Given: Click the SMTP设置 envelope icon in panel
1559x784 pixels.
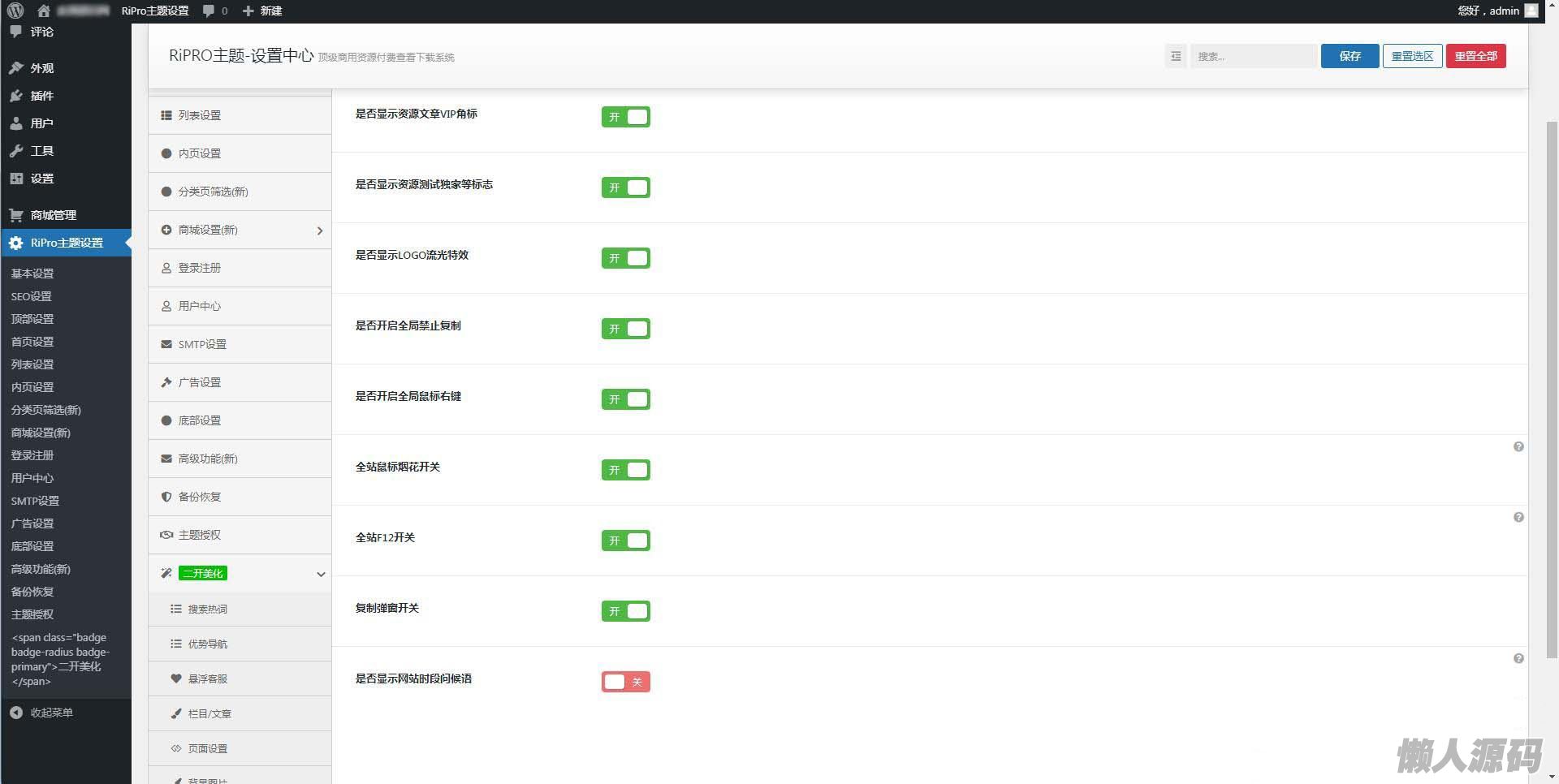Looking at the screenshot, I should pyautogui.click(x=166, y=344).
